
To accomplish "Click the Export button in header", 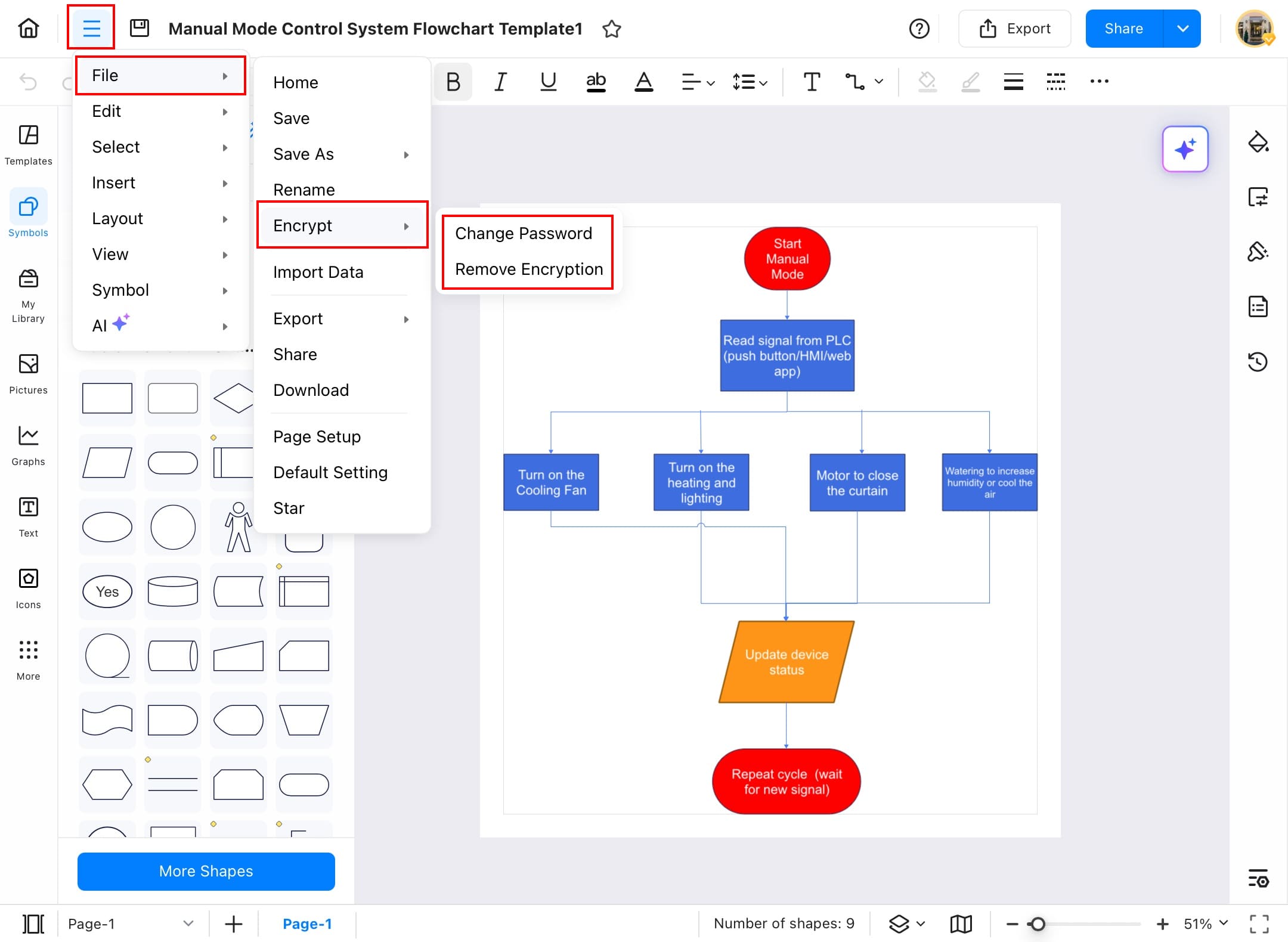I will [x=1015, y=29].
